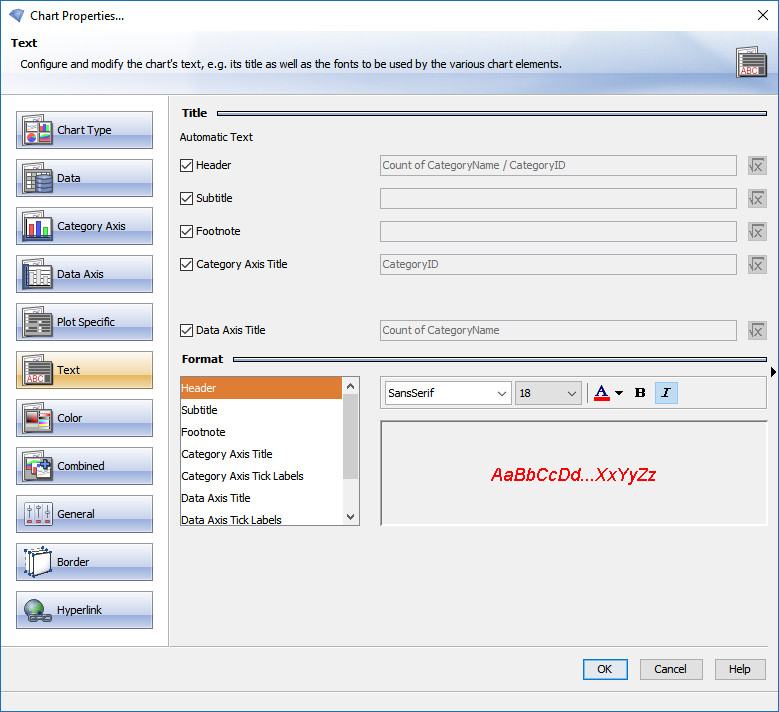
Task: Open the Hyperlink section
Action: coord(84,610)
